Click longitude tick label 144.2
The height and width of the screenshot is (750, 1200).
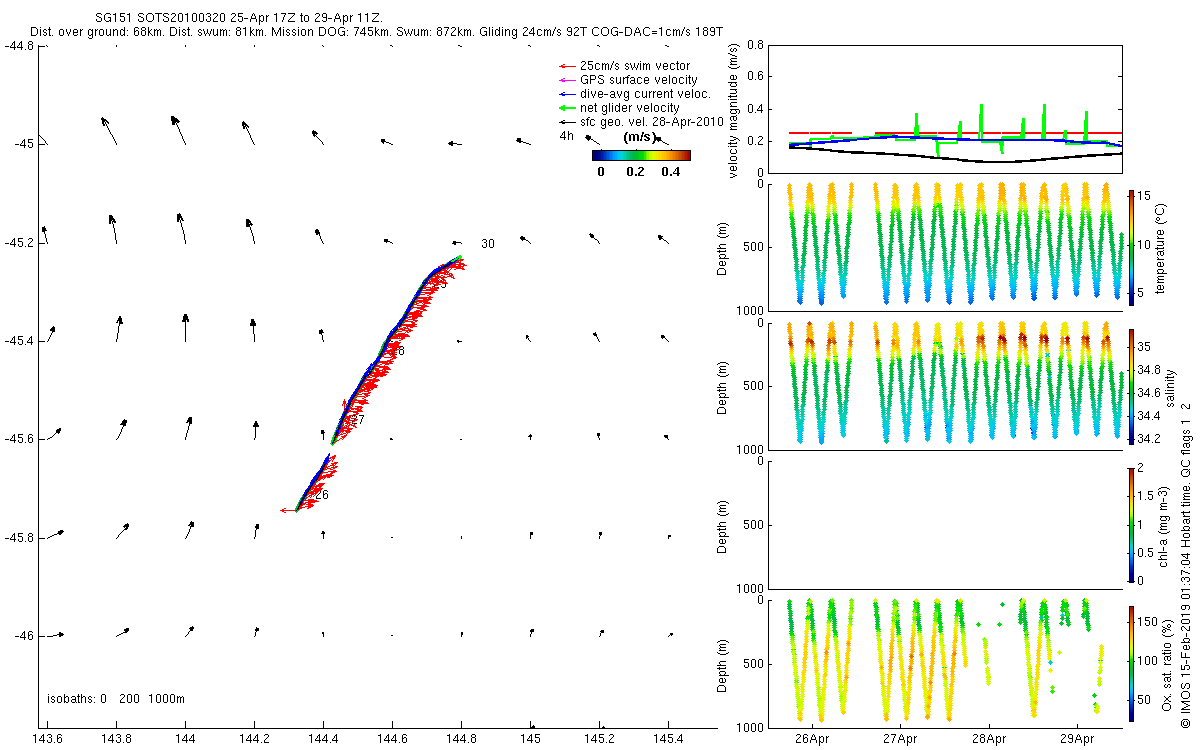tap(255, 740)
